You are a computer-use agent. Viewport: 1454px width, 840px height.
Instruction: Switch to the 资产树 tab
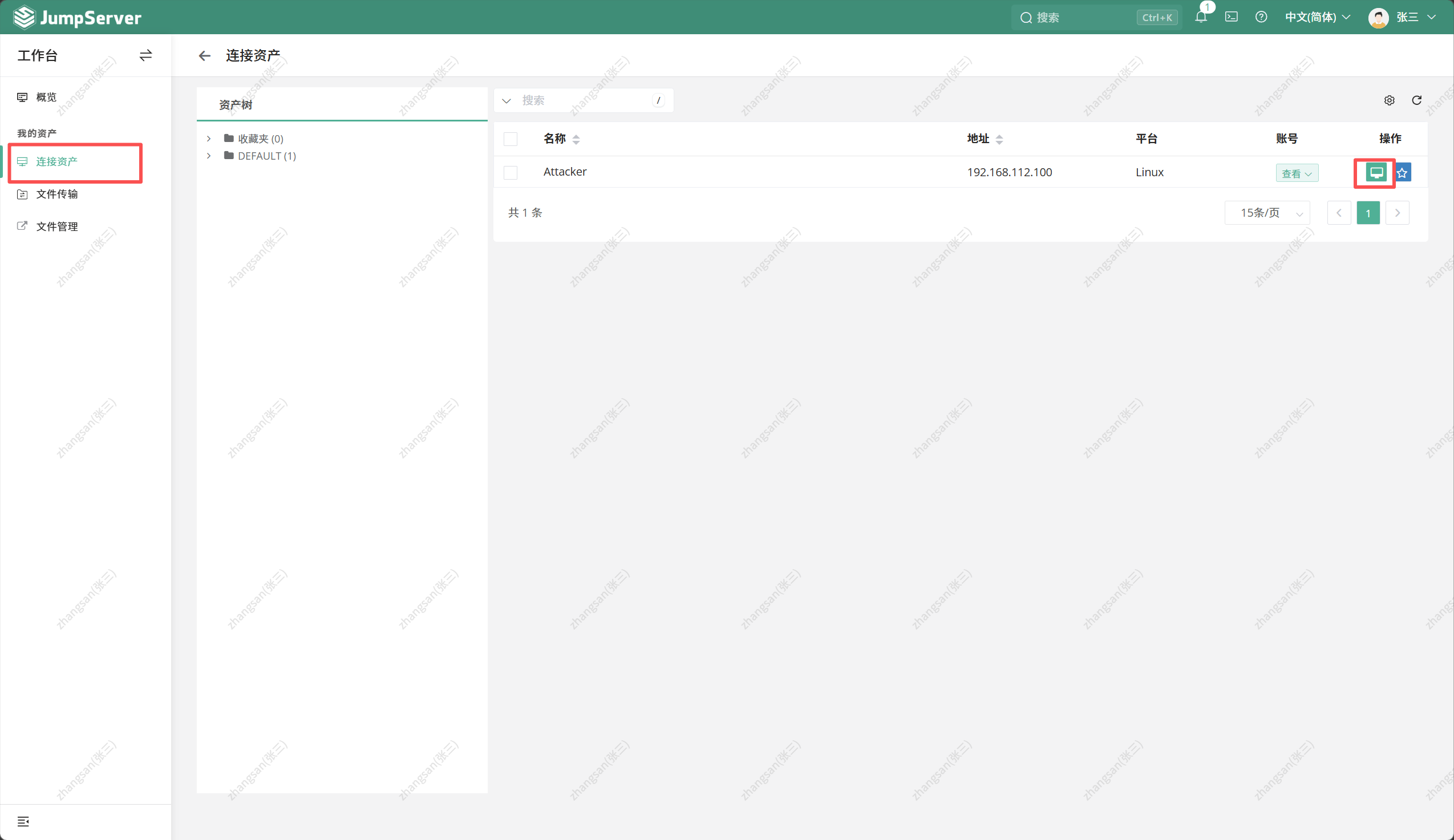pyautogui.click(x=236, y=105)
